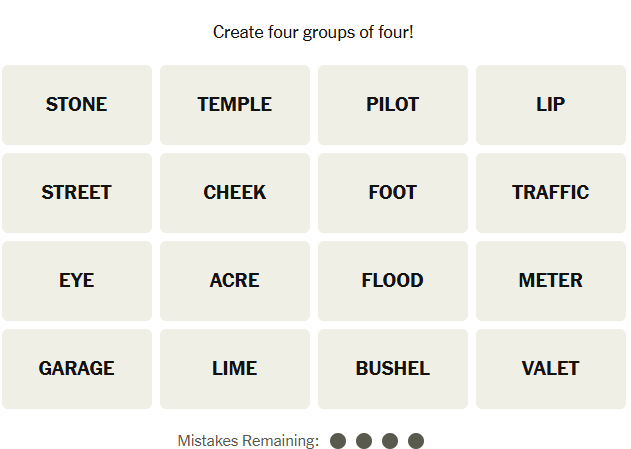The image size is (631, 449).
Task: Click the first mistakes remaining dot
Action: point(338,441)
